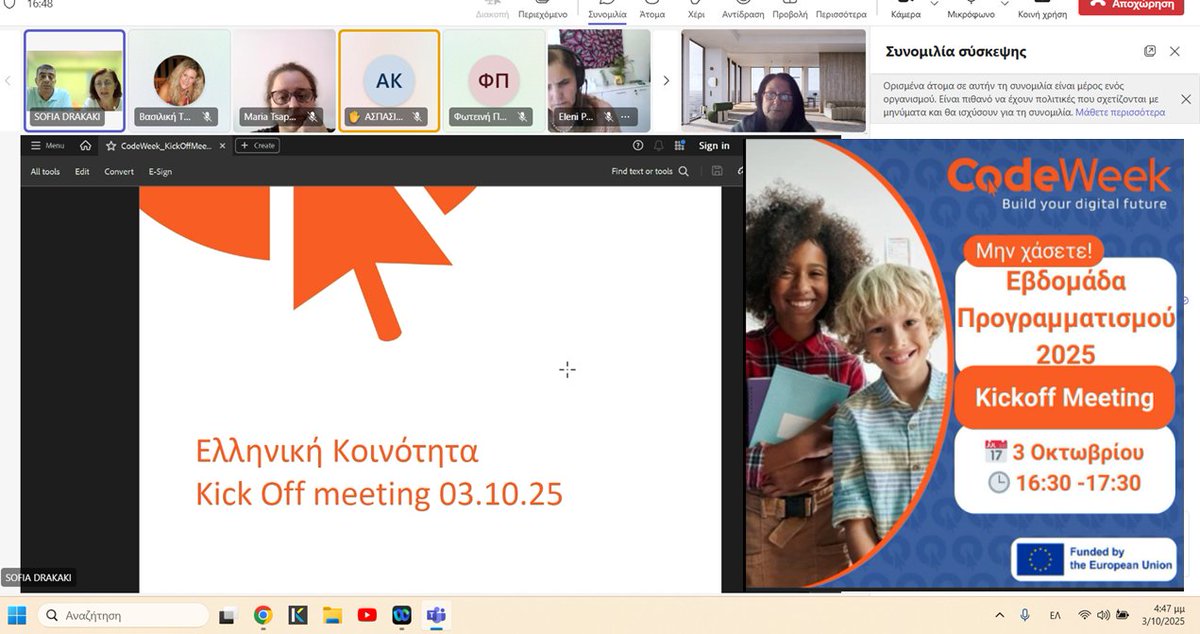
Task: Click the Create button in Acrobat
Action: pyautogui.click(x=257, y=145)
